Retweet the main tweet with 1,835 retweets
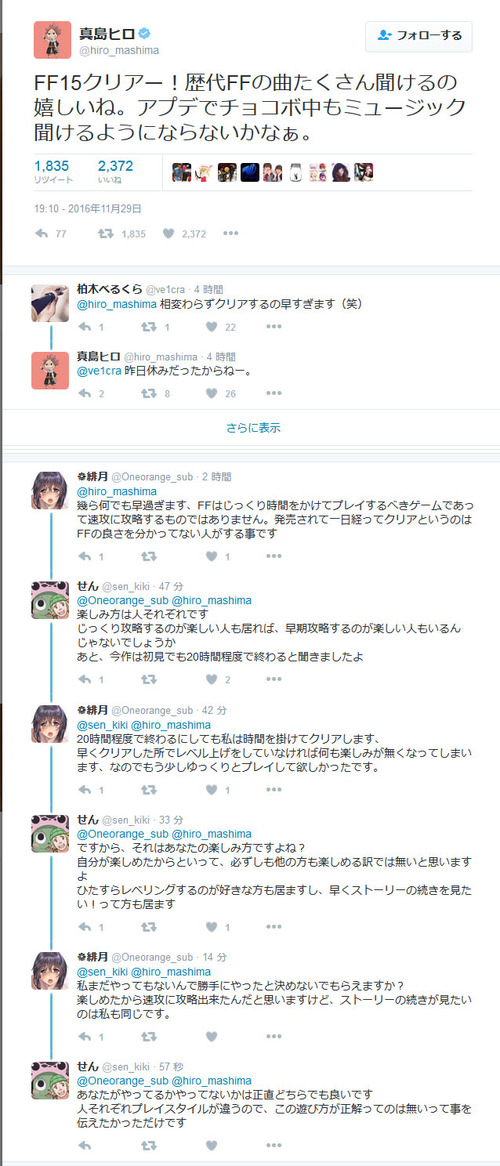The width and height of the screenshot is (500, 1166). pyautogui.click(x=106, y=233)
